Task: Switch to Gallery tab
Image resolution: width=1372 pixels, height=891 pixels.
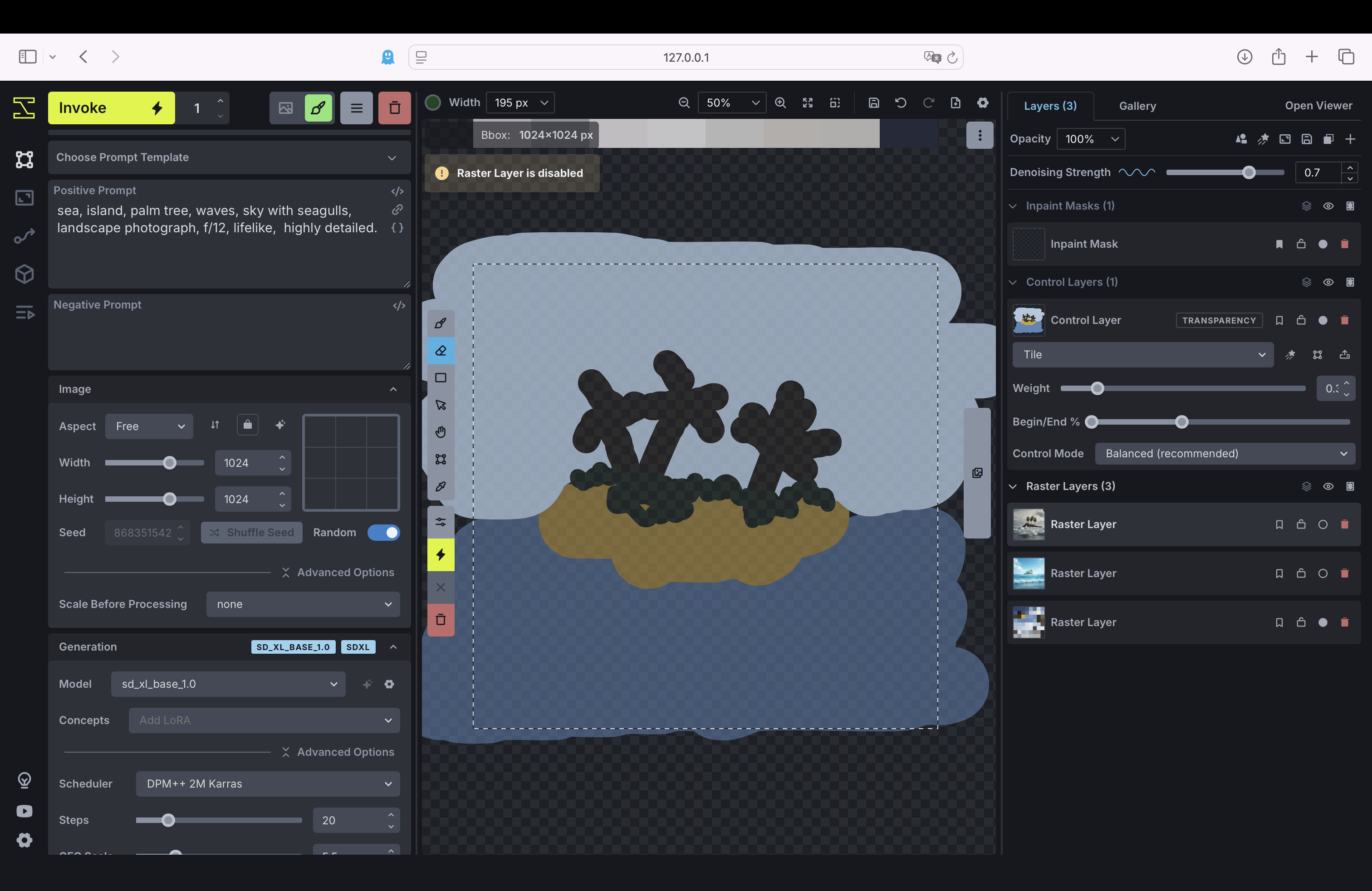Action: (x=1137, y=106)
